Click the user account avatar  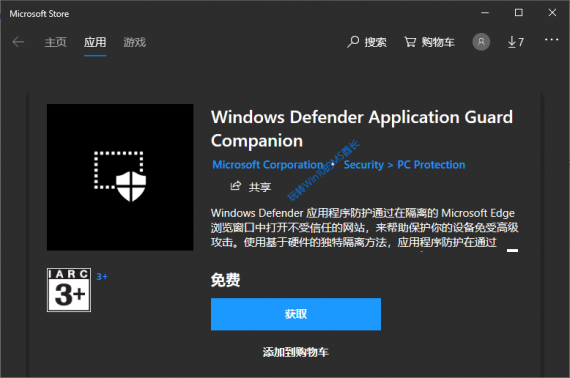(481, 42)
